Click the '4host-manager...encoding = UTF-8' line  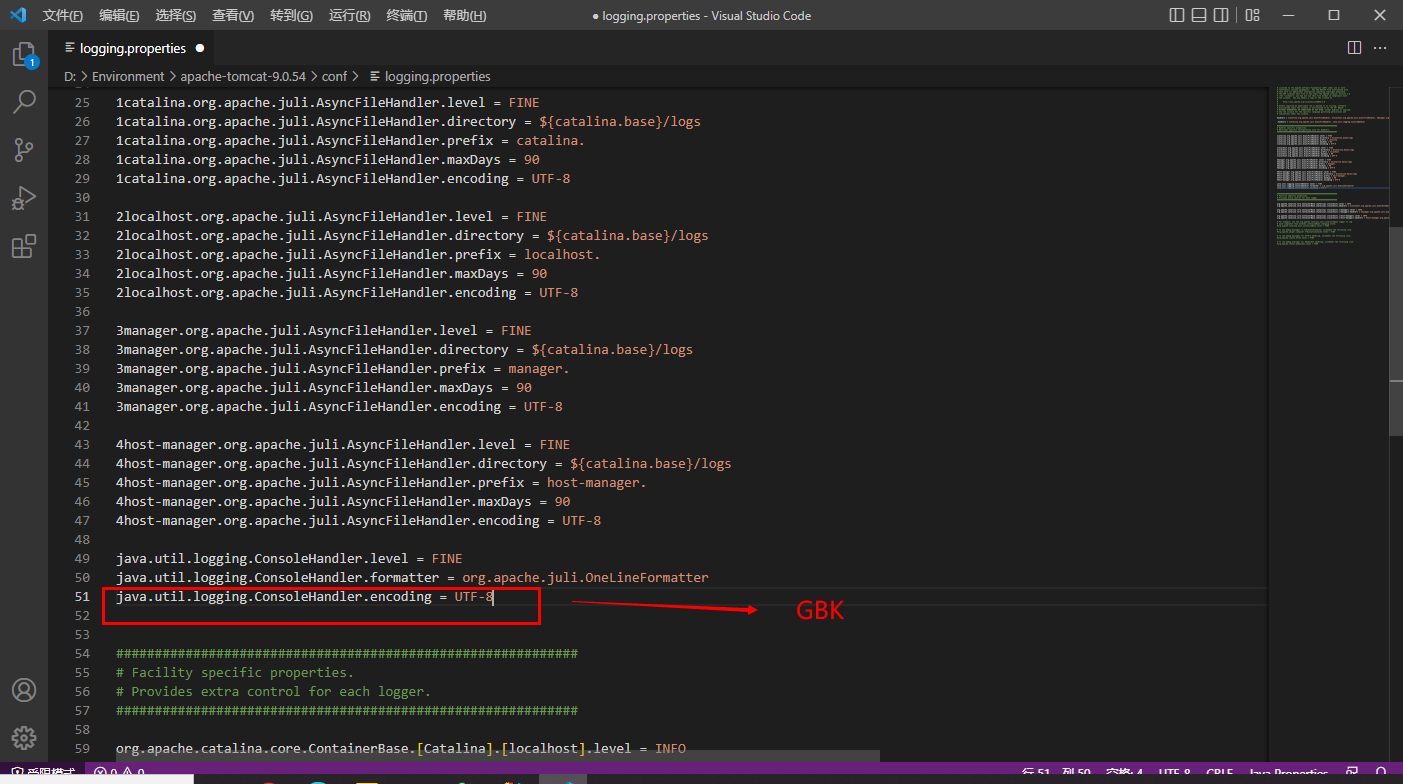(x=358, y=521)
